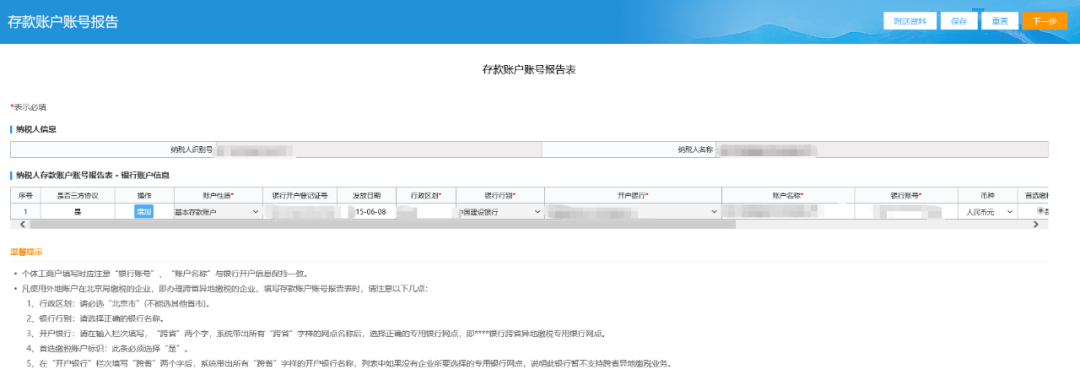Click the 附送资料 button
Image resolution: width=1080 pixels, height=375 pixels.
pos(910,21)
